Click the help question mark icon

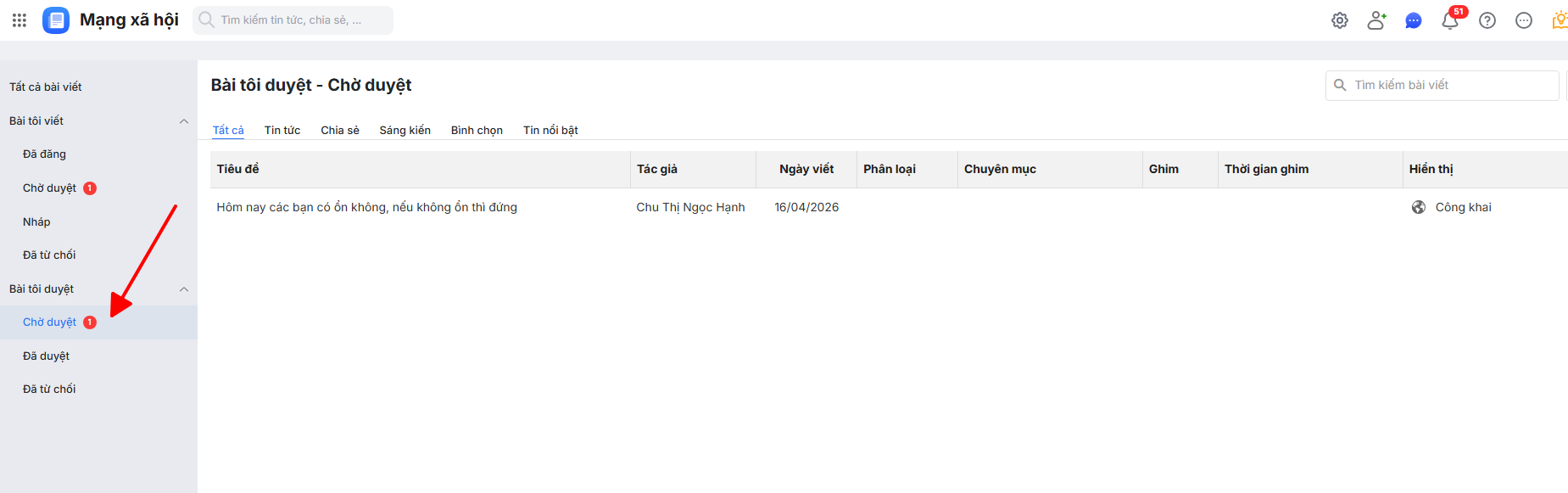(1487, 20)
